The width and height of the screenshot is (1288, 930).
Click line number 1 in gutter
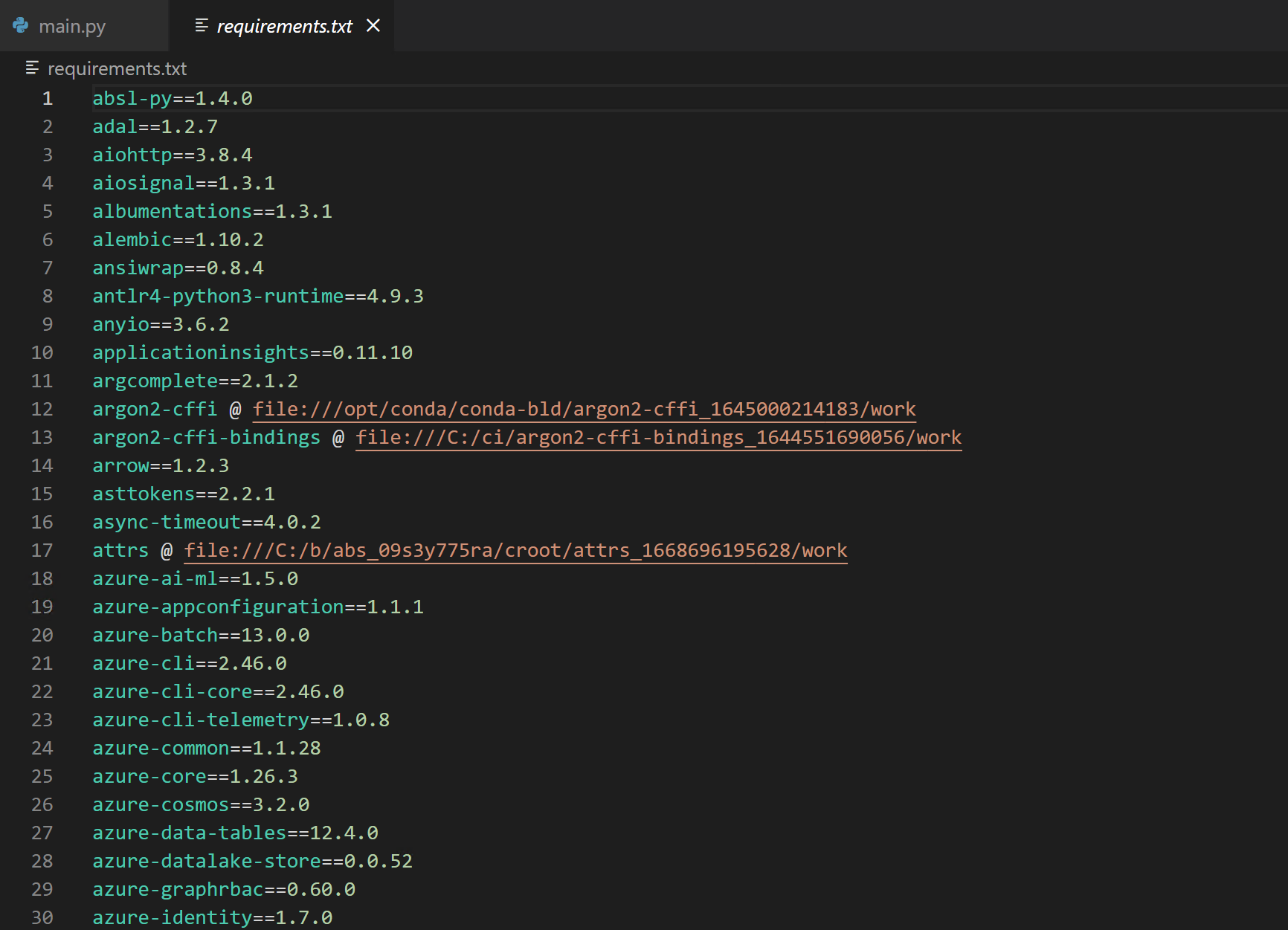click(48, 98)
